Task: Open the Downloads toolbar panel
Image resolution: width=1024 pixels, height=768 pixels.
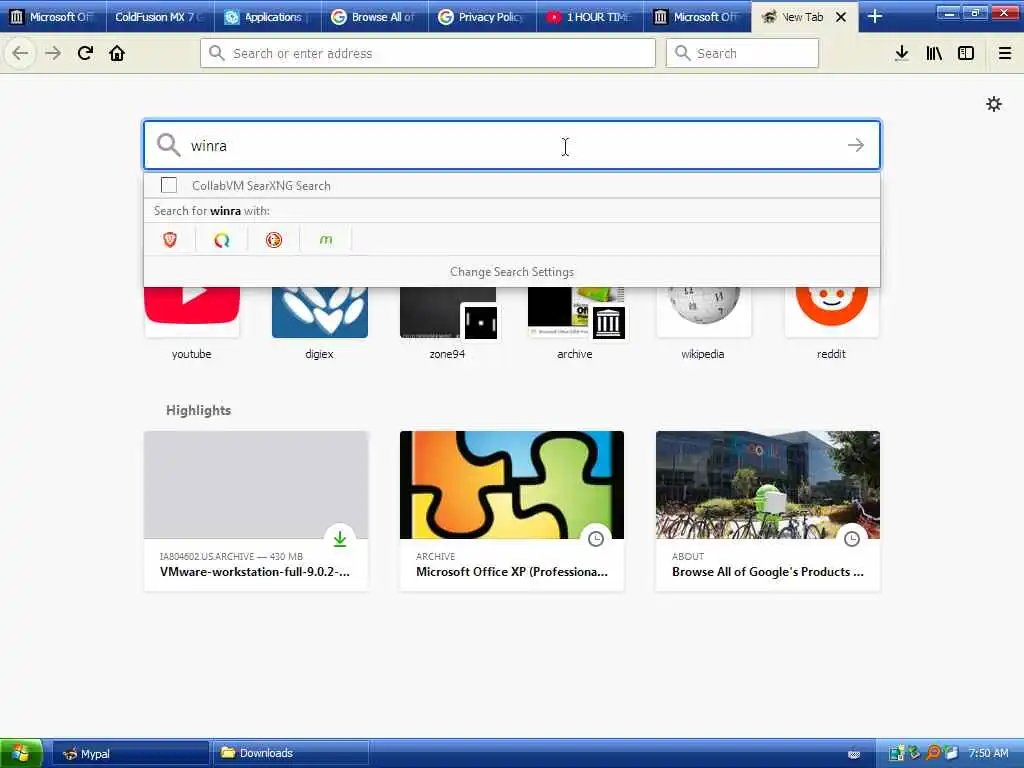Action: [x=901, y=53]
